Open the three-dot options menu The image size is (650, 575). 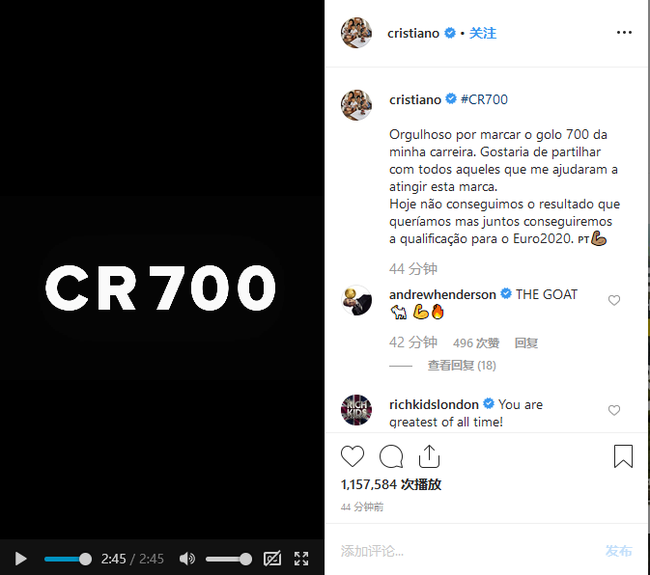(624, 32)
